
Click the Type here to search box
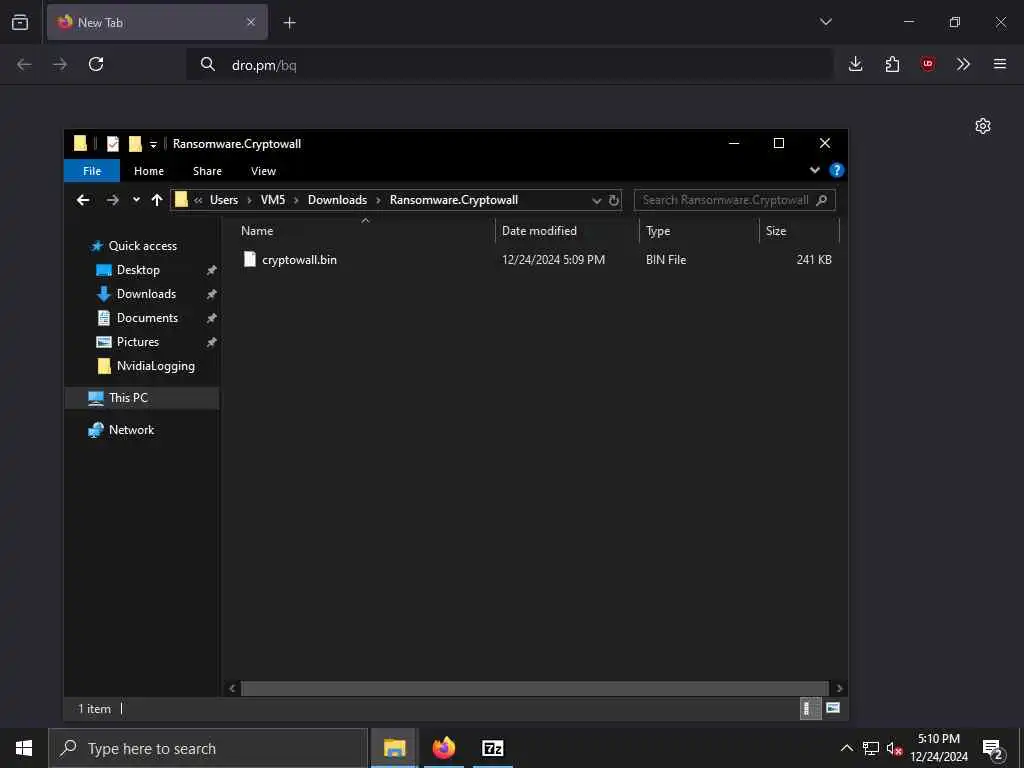(x=208, y=748)
